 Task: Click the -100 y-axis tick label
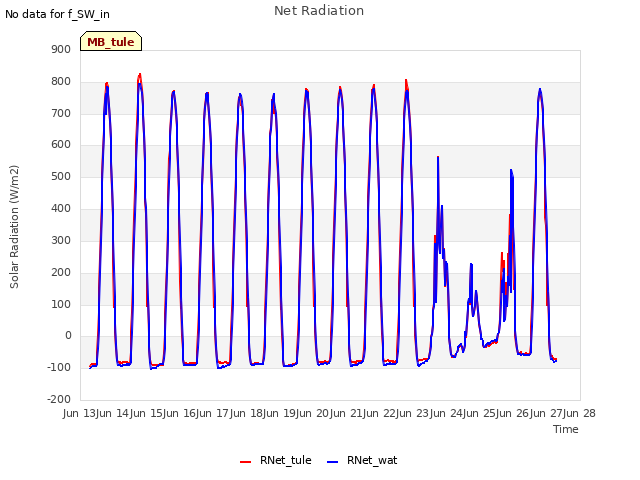click(59, 367)
